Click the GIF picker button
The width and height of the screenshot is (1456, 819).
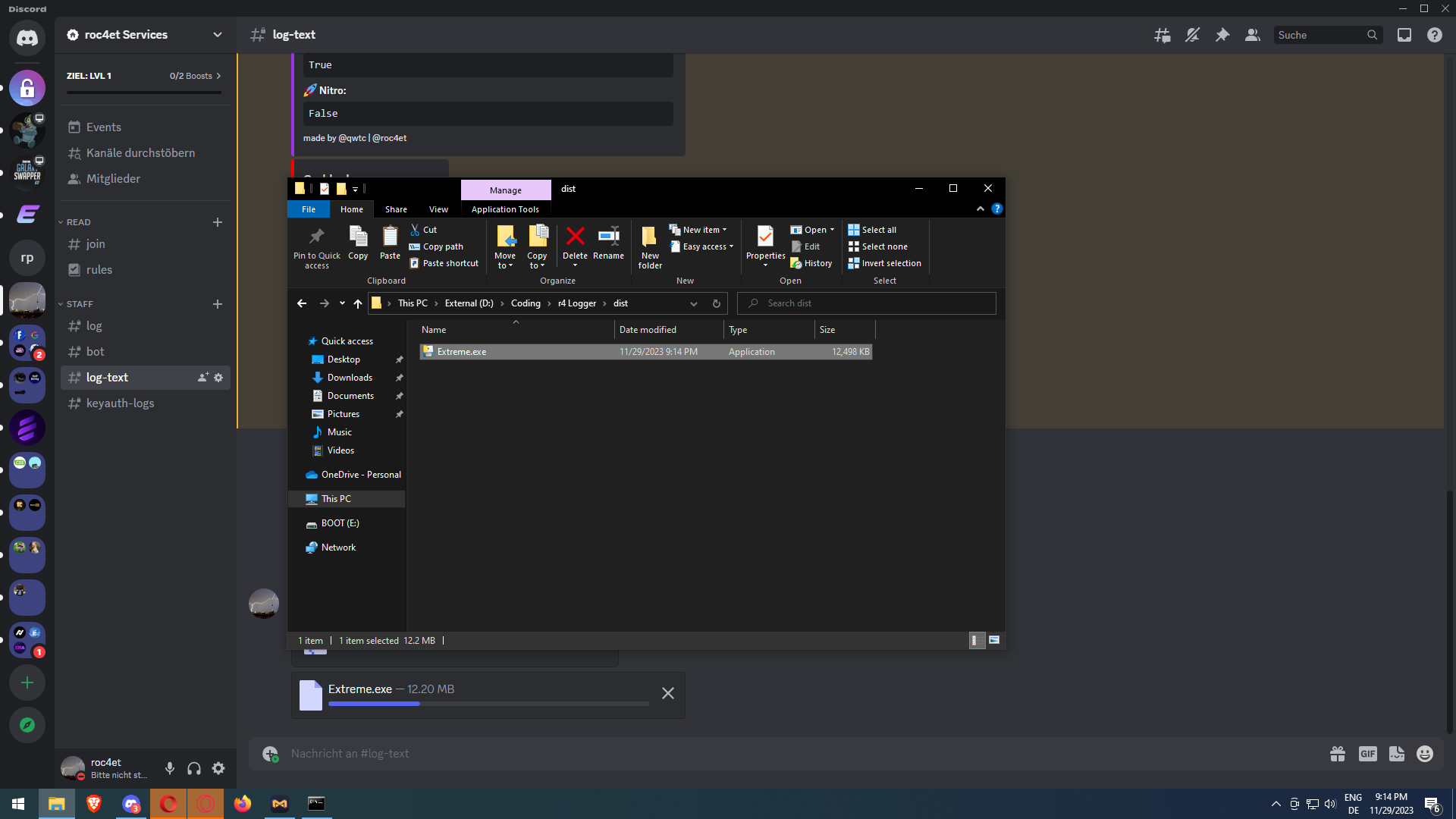coord(1367,753)
